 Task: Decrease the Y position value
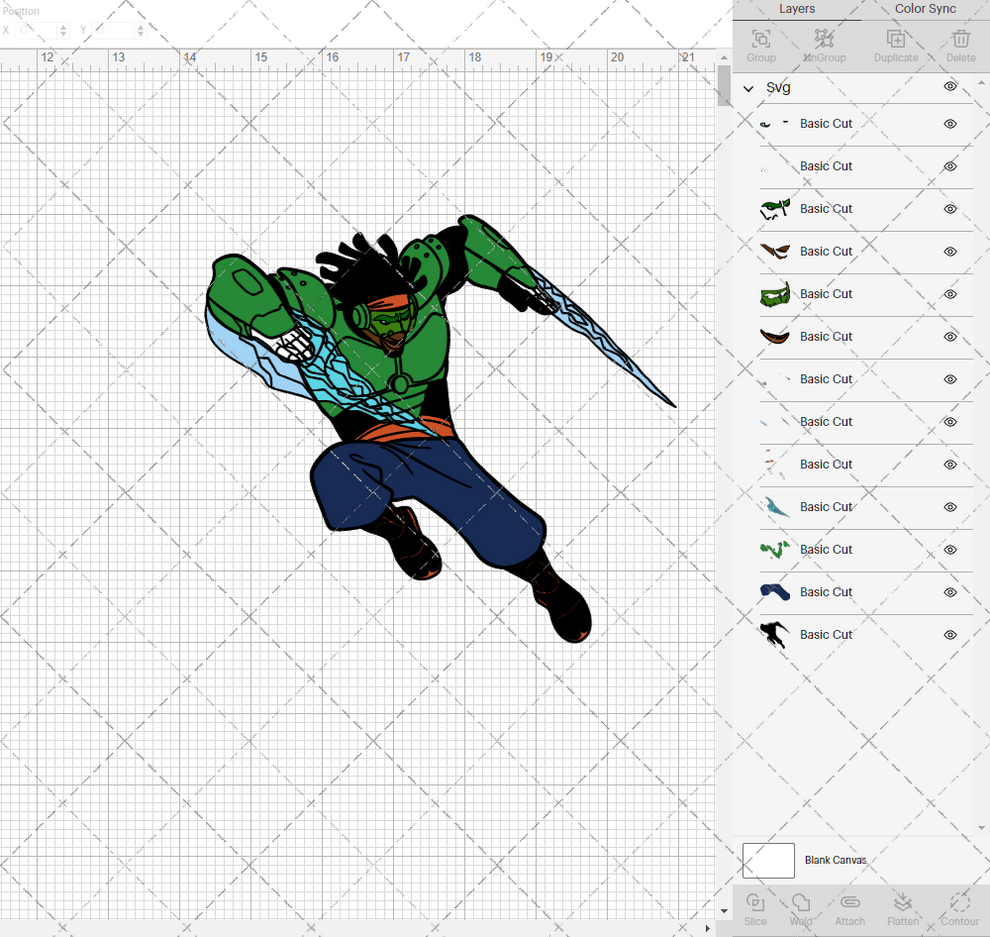click(140, 34)
